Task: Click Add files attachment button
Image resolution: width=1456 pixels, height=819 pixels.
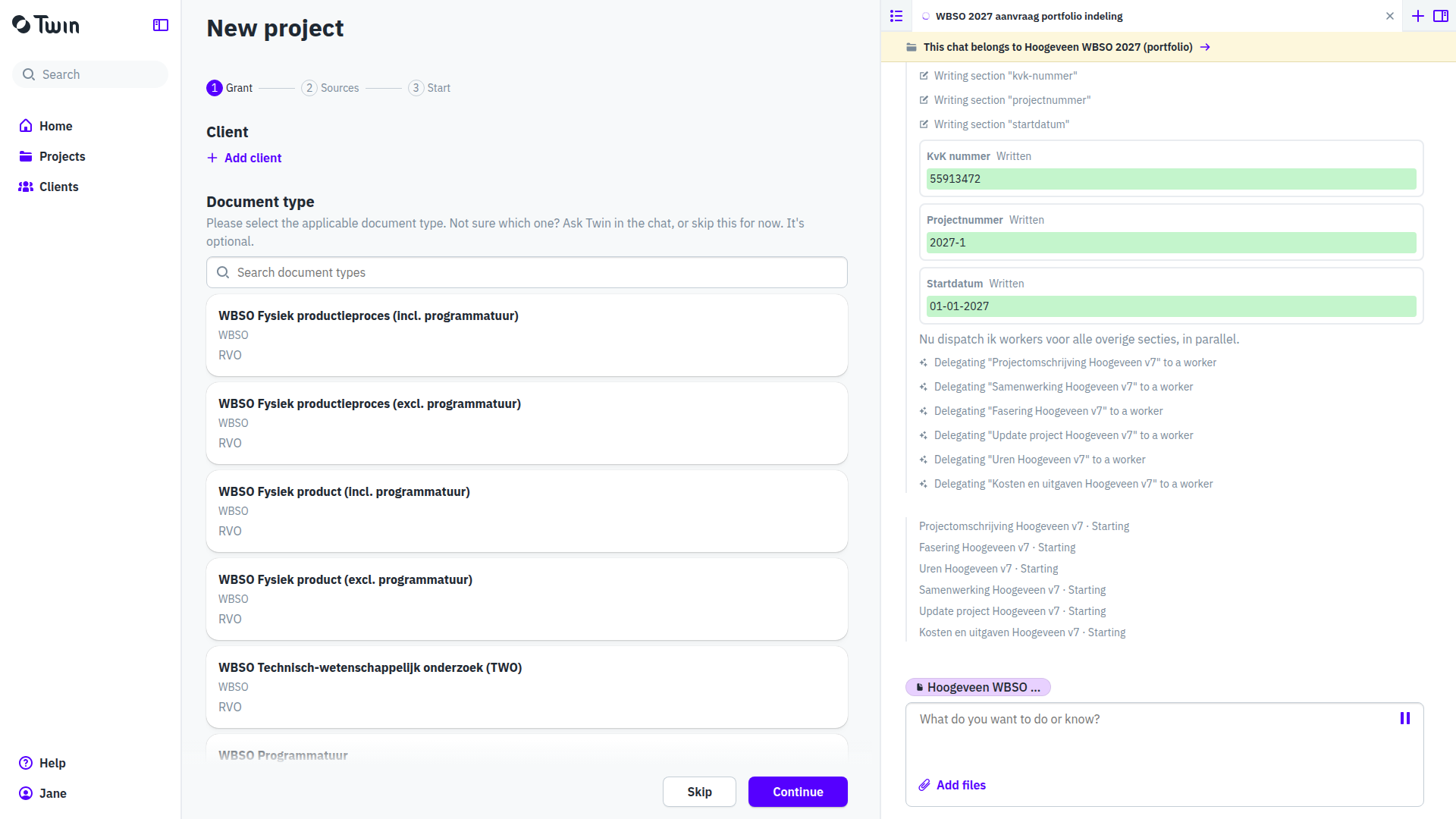Action: (x=952, y=785)
